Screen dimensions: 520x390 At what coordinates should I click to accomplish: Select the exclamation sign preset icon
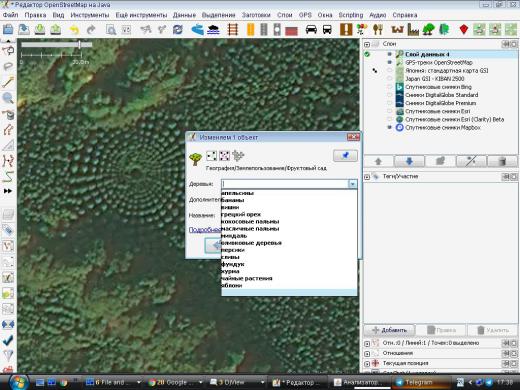(346, 29)
